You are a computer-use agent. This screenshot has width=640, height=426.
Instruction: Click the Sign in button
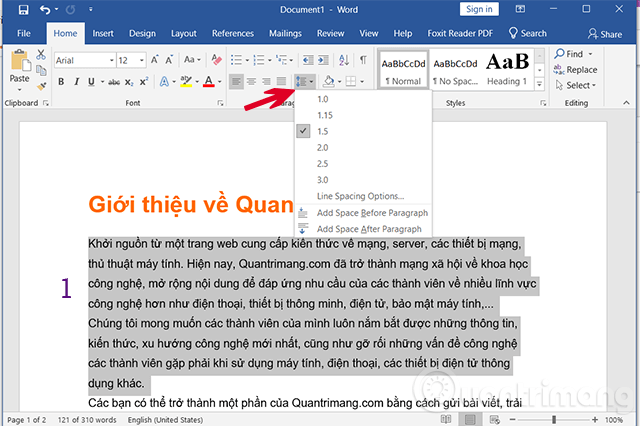[479, 9]
